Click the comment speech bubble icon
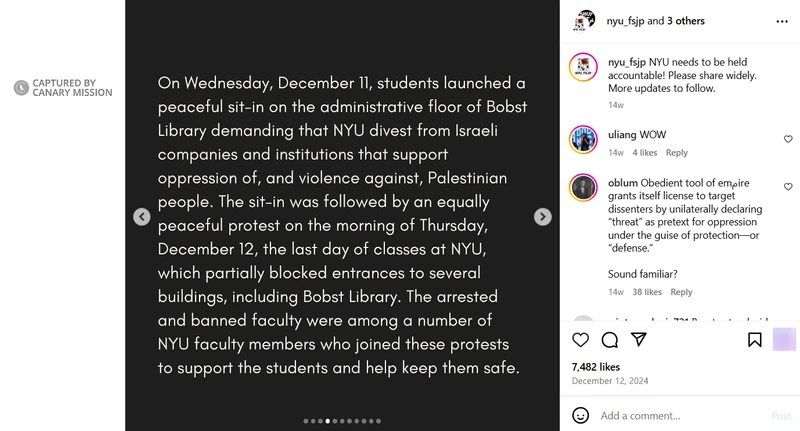Image resolution: width=800 pixels, height=431 pixels. point(609,340)
